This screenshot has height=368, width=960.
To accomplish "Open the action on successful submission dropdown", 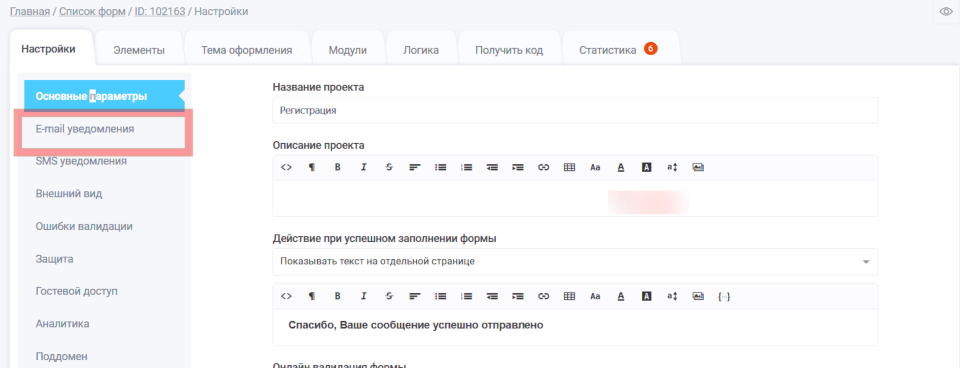I will click(x=575, y=261).
